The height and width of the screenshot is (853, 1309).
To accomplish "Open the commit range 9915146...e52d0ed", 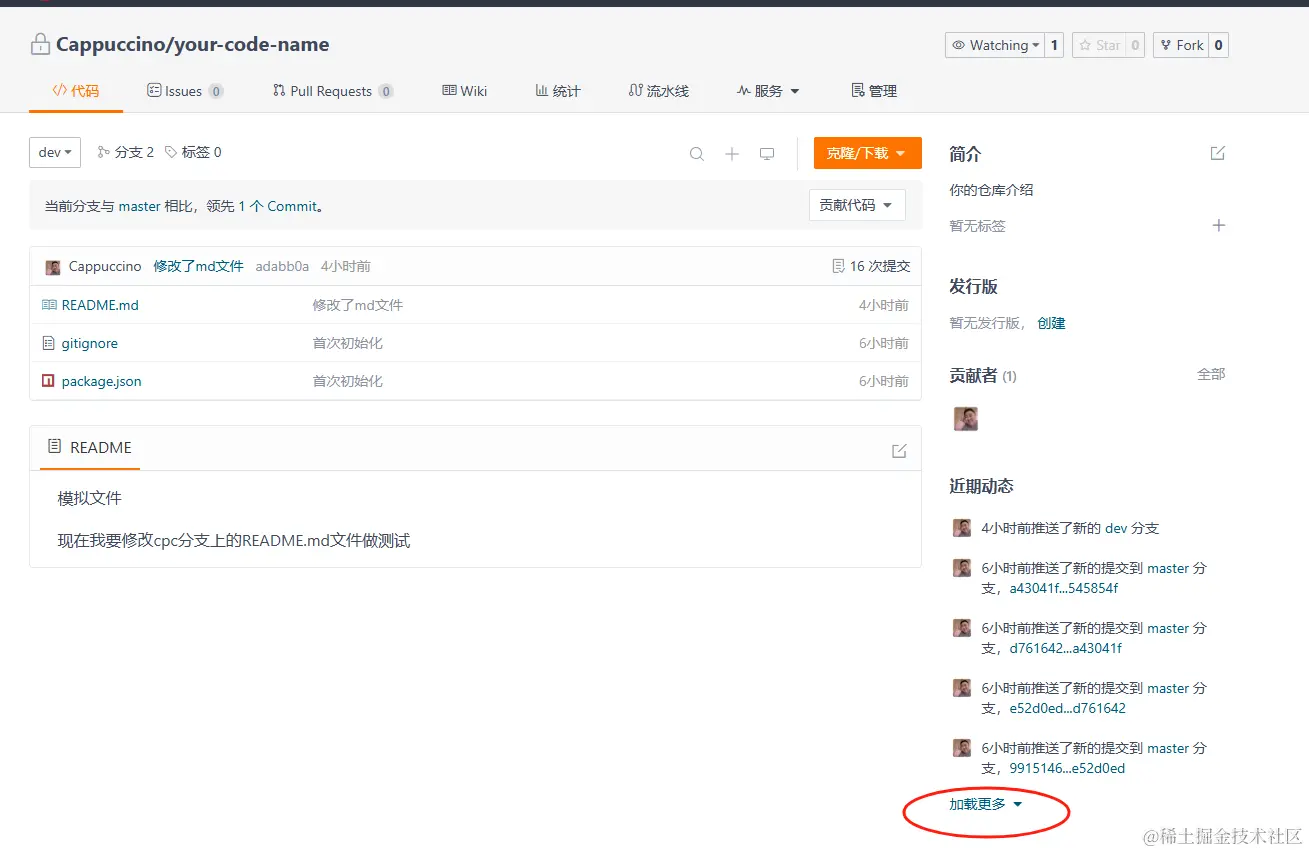I will (x=1067, y=768).
